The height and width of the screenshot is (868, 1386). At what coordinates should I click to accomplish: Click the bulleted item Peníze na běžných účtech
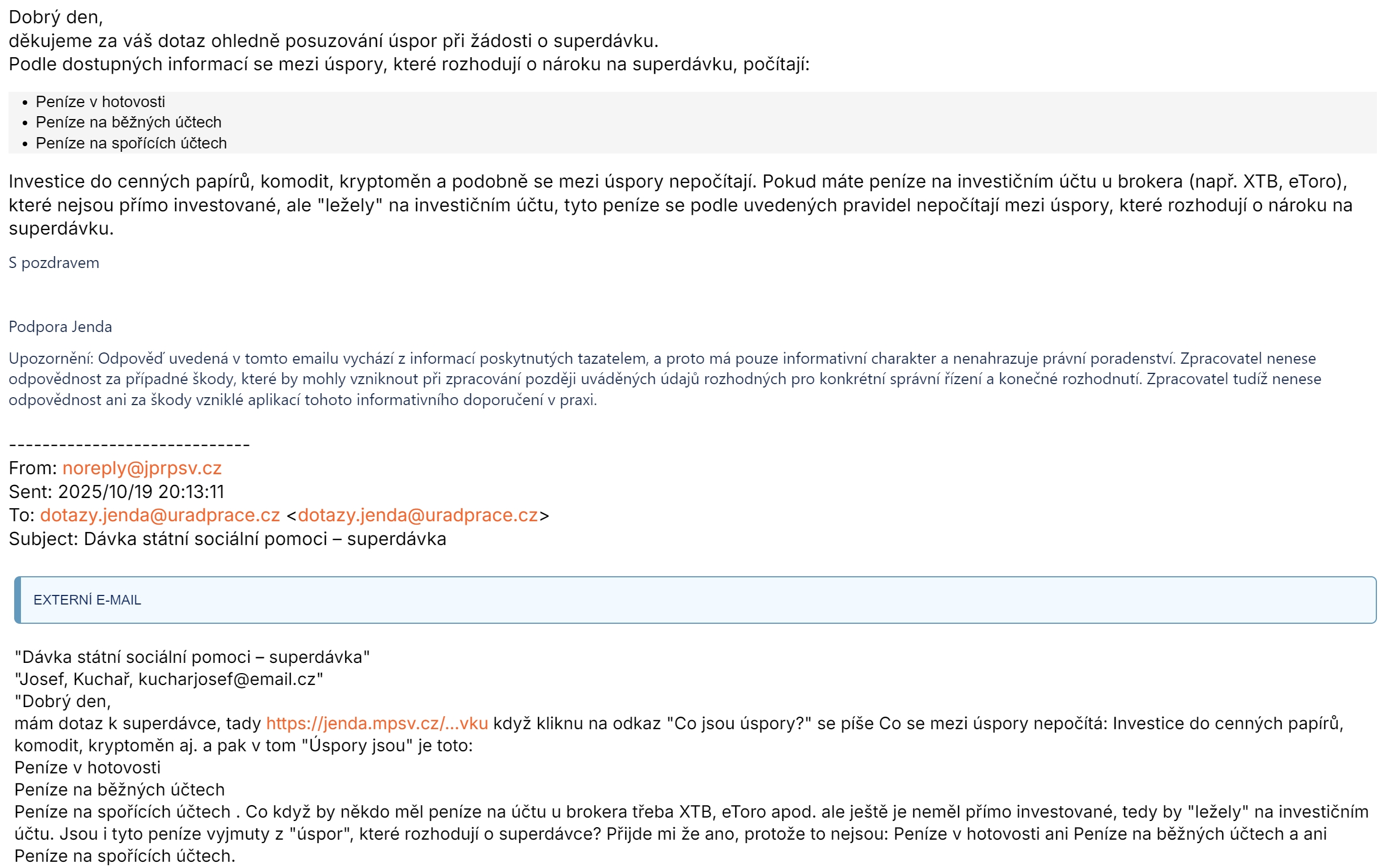pos(128,122)
